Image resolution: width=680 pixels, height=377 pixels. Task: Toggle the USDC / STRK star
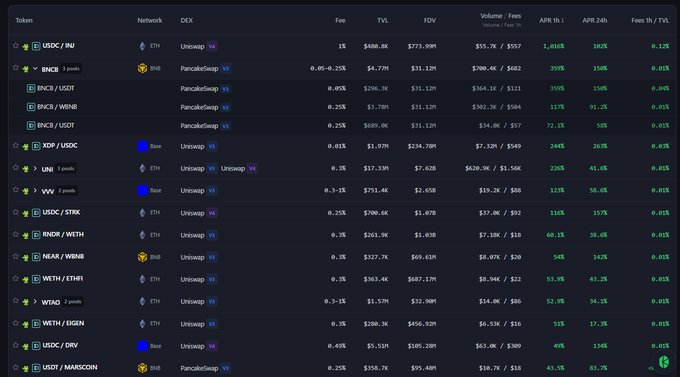point(16,213)
